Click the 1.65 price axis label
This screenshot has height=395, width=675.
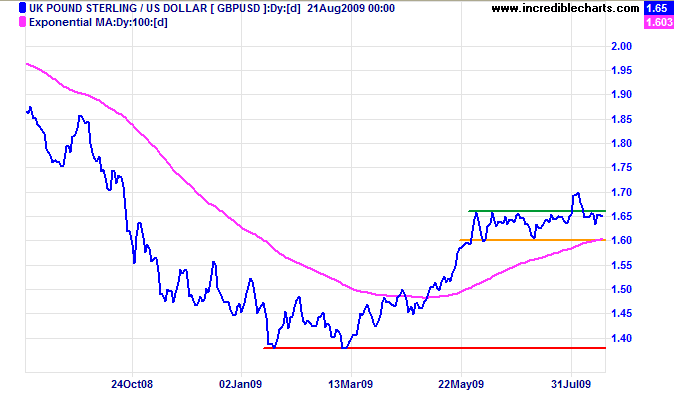pyautogui.click(x=621, y=216)
